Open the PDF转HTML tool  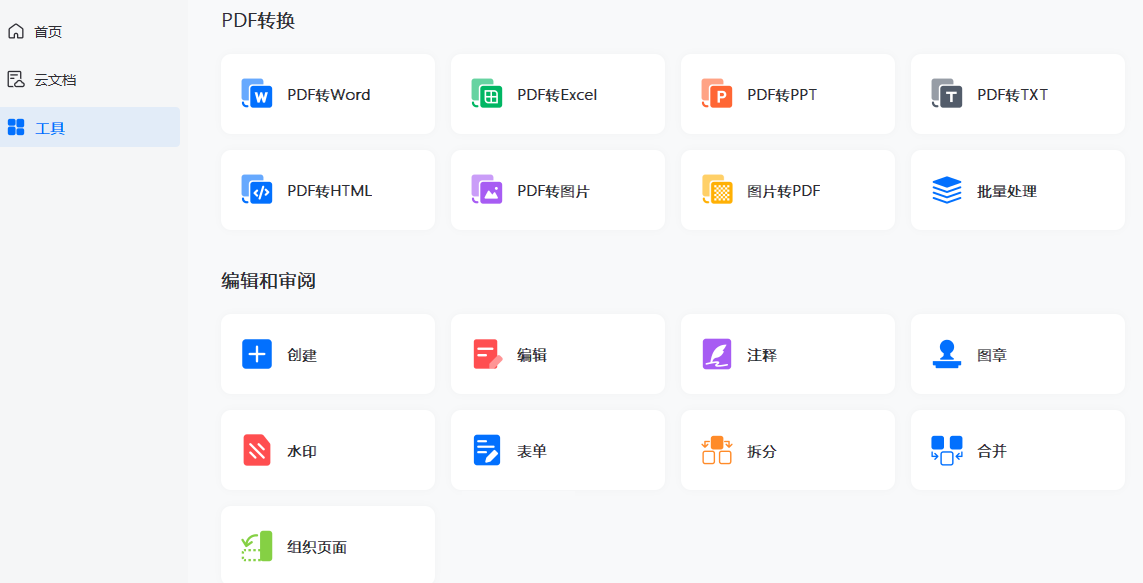click(328, 190)
